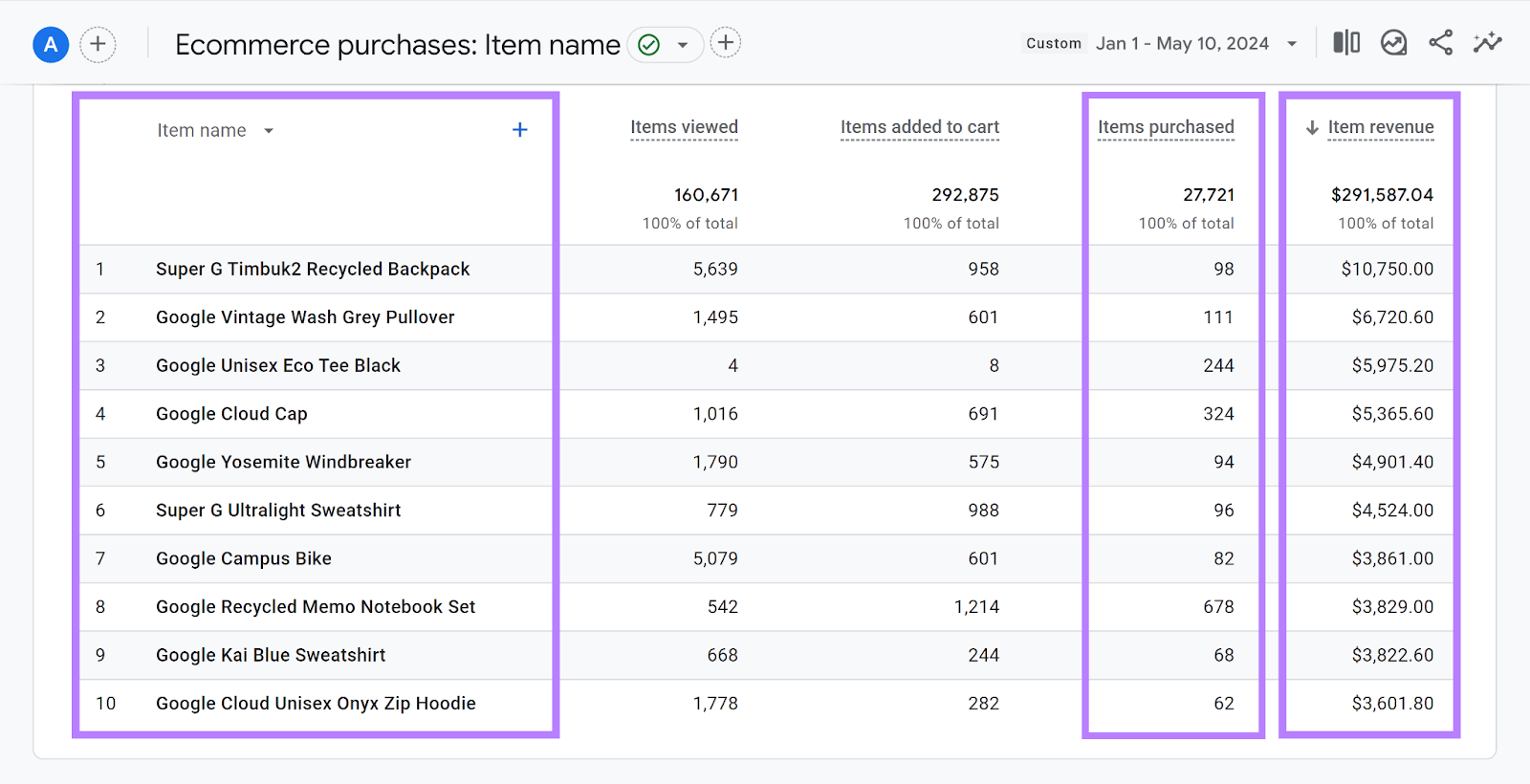
Task: Select 'Google Vintage Wash Grey Pullover'
Action: (x=305, y=317)
